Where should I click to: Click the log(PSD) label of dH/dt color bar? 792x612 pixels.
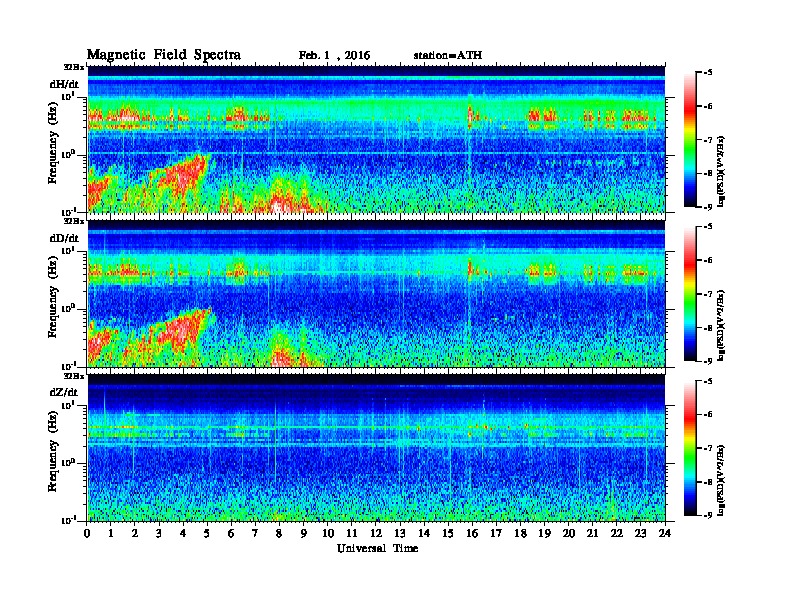(x=721, y=171)
